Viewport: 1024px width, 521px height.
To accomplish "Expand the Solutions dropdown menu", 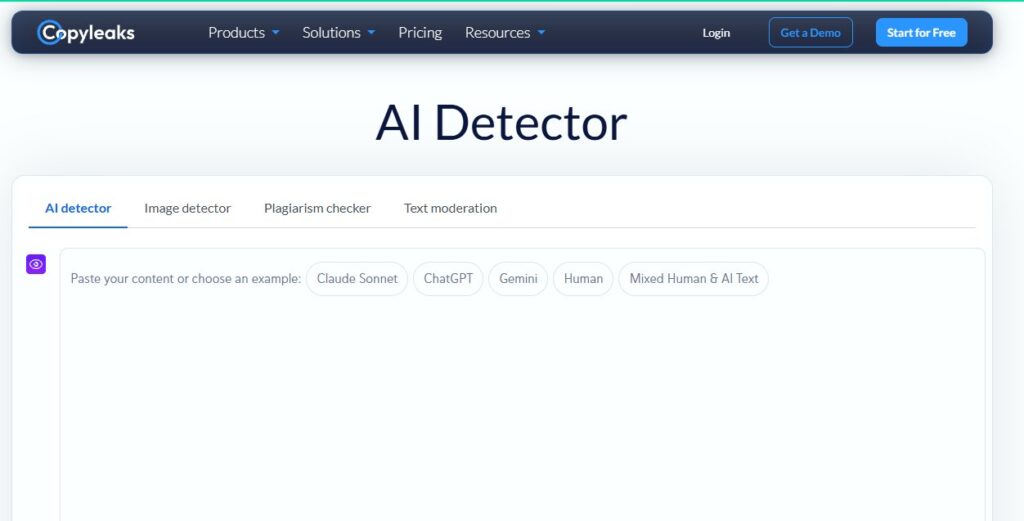I will (338, 33).
